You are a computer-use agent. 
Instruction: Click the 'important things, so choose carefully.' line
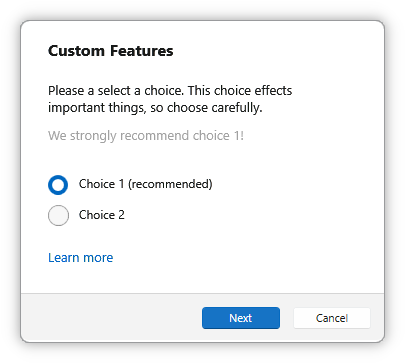tap(155, 108)
